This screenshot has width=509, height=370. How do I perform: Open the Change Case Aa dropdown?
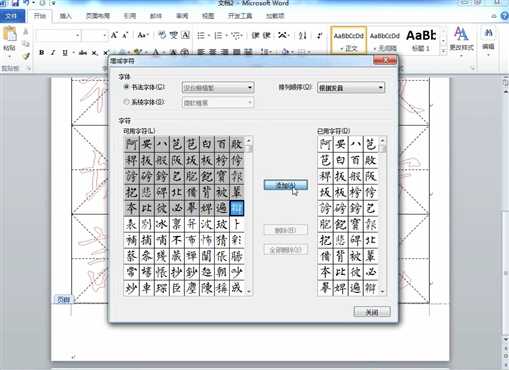click(143, 35)
